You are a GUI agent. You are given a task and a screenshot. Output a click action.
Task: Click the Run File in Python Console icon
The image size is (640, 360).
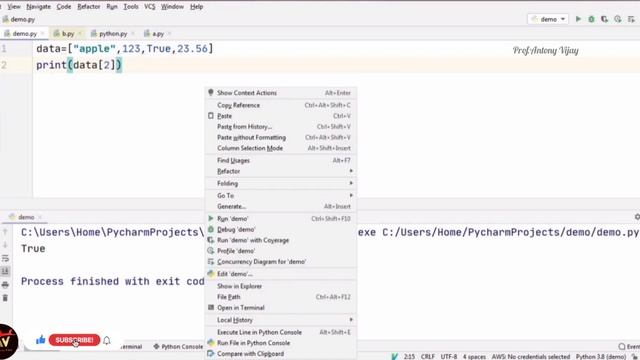[211, 343]
